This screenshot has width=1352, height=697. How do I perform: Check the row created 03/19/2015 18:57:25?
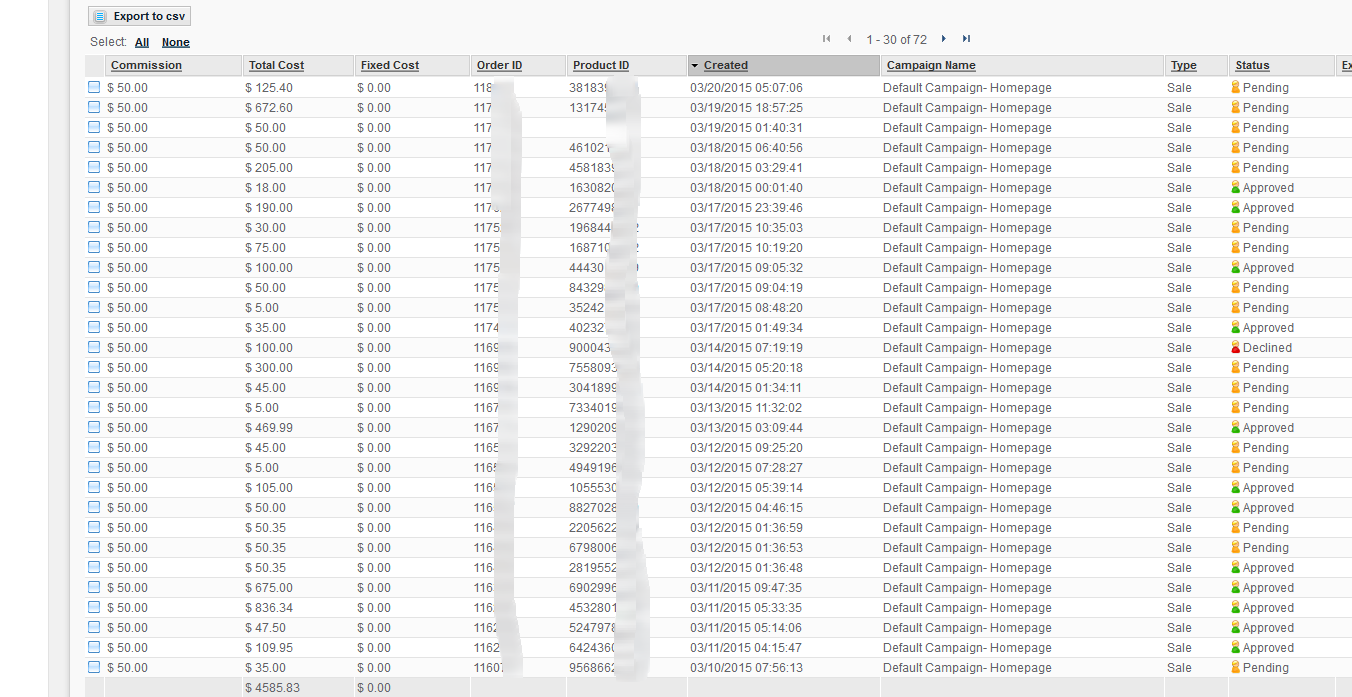coord(94,107)
